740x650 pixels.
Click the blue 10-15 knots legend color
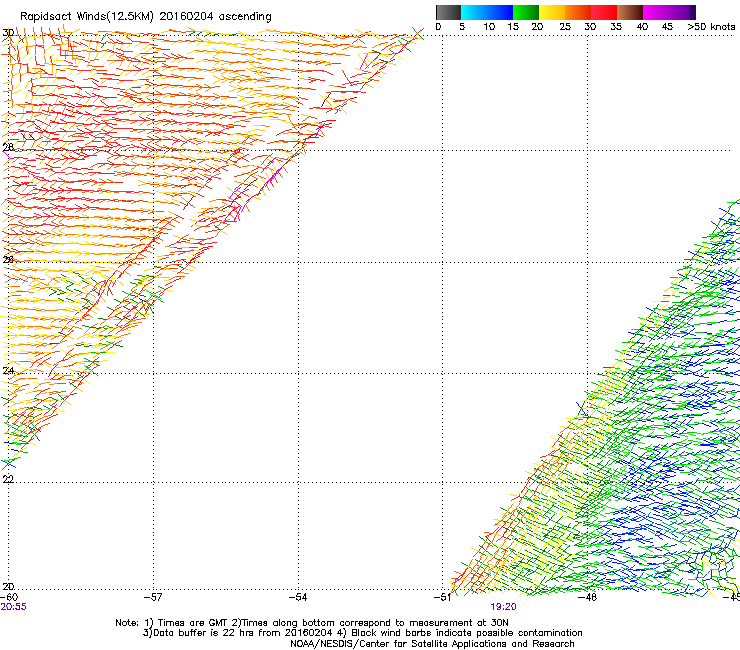[500, 12]
